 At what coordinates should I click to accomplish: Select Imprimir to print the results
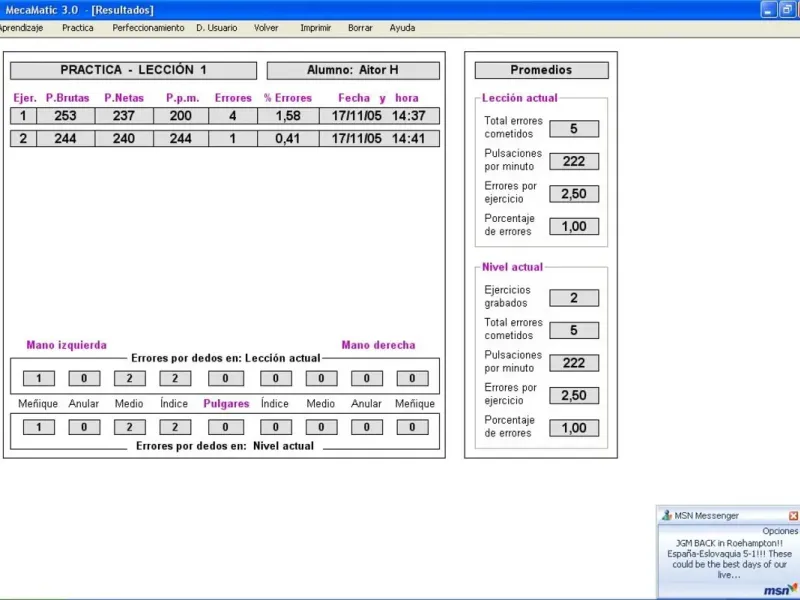[x=315, y=28]
